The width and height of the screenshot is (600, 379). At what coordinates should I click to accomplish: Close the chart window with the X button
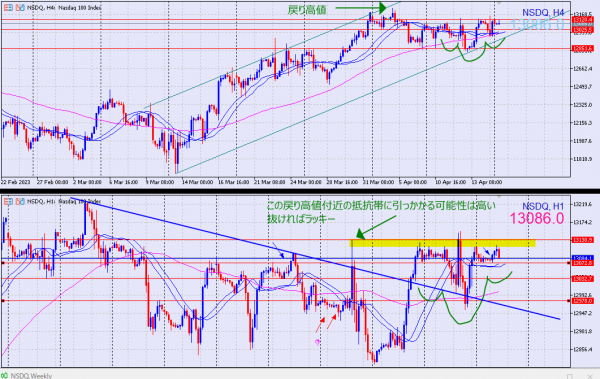tap(590, 376)
